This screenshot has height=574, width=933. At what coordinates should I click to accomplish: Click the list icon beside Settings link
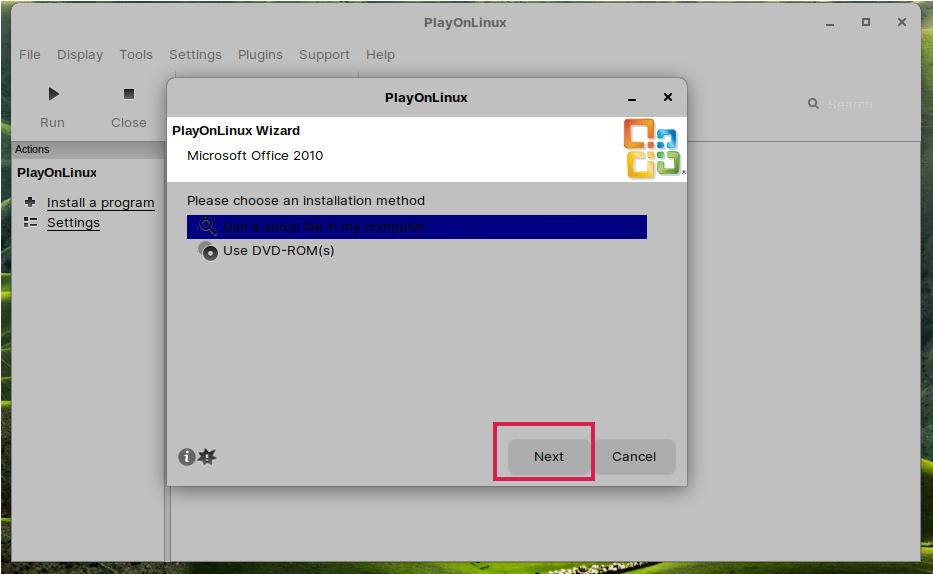coord(30,222)
